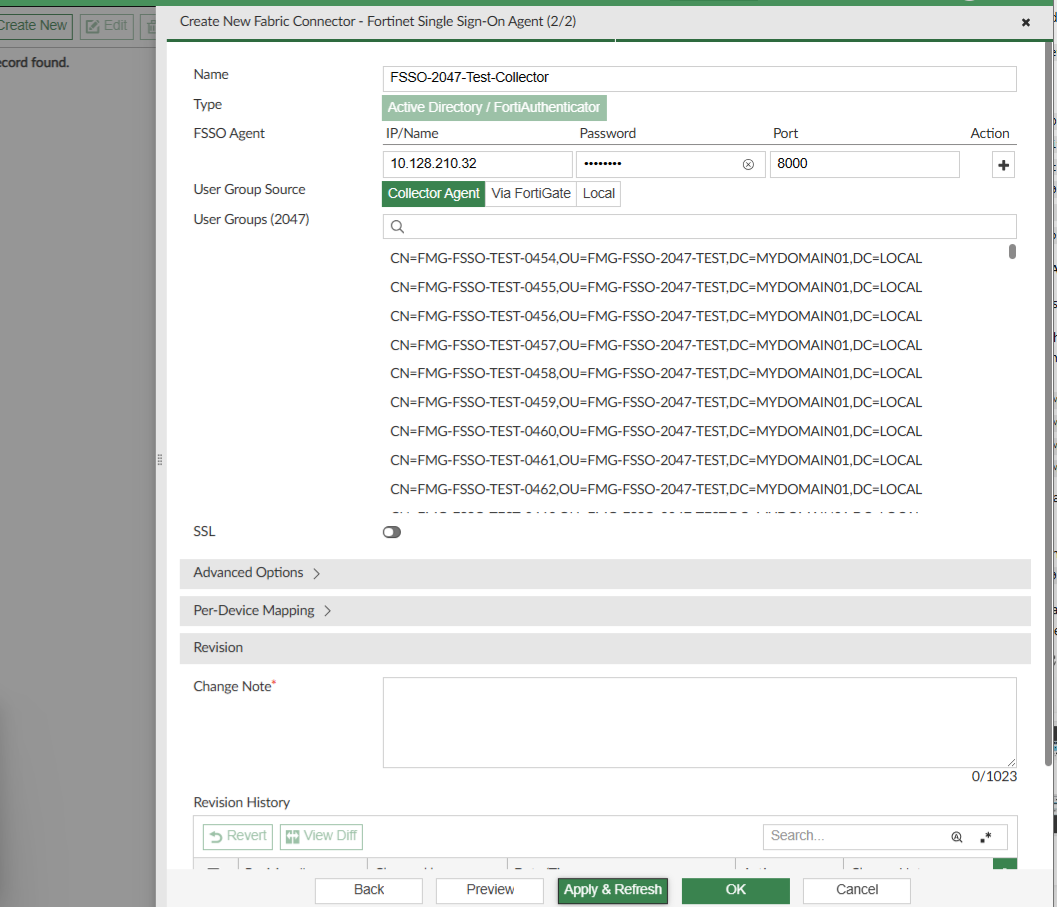Click the panel resize grip handle

pyautogui.click(x=160, y=460)
